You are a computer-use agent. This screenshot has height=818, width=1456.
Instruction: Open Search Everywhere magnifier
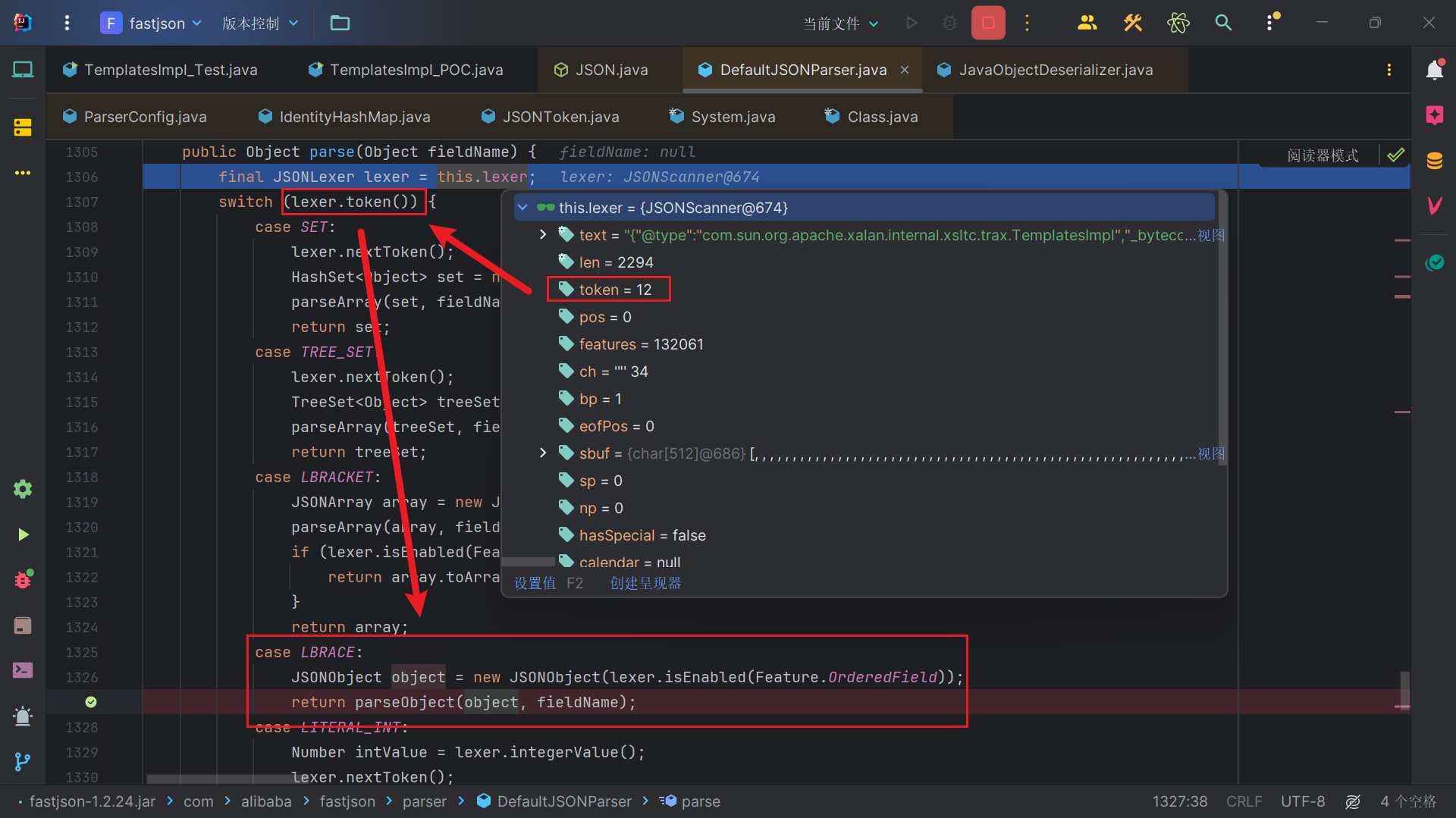pos(1223,23)
